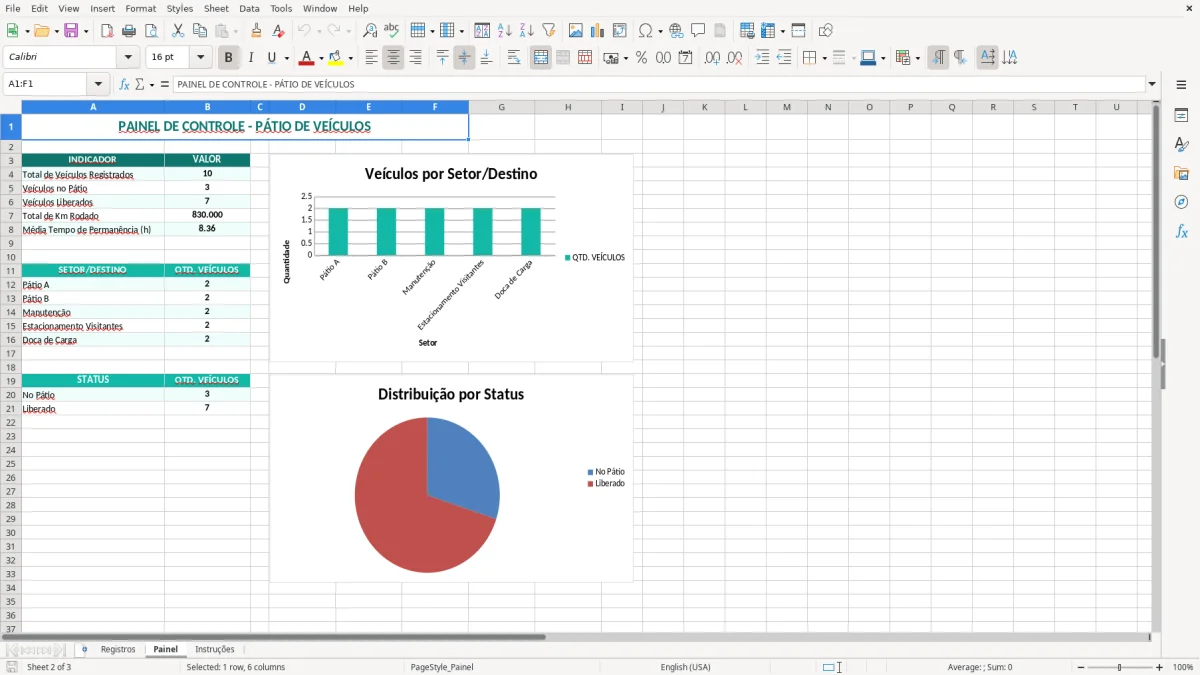This screenshot has width=1200, height=675.
Task: Click the Export as PDF icon
Action: (x=107, y=31)
